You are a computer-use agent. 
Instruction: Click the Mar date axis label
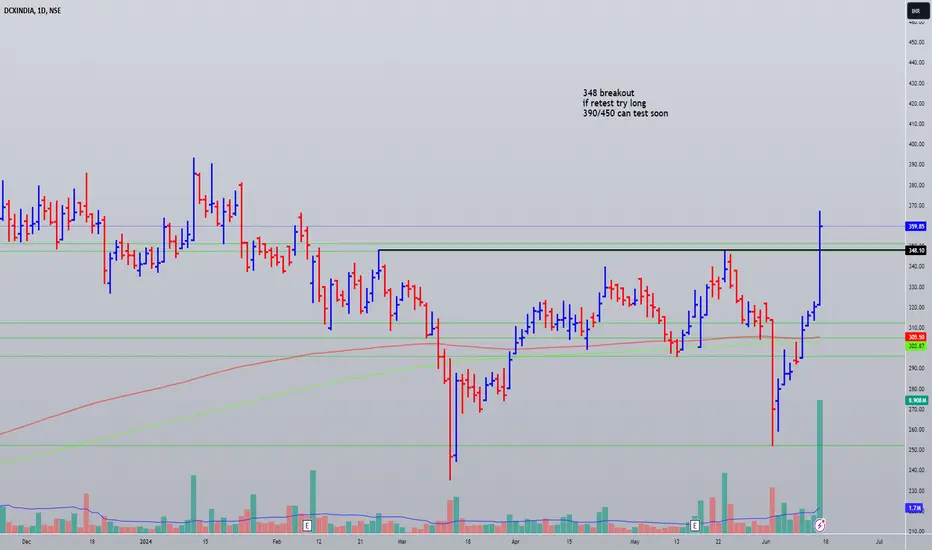[x=402, y=542]
